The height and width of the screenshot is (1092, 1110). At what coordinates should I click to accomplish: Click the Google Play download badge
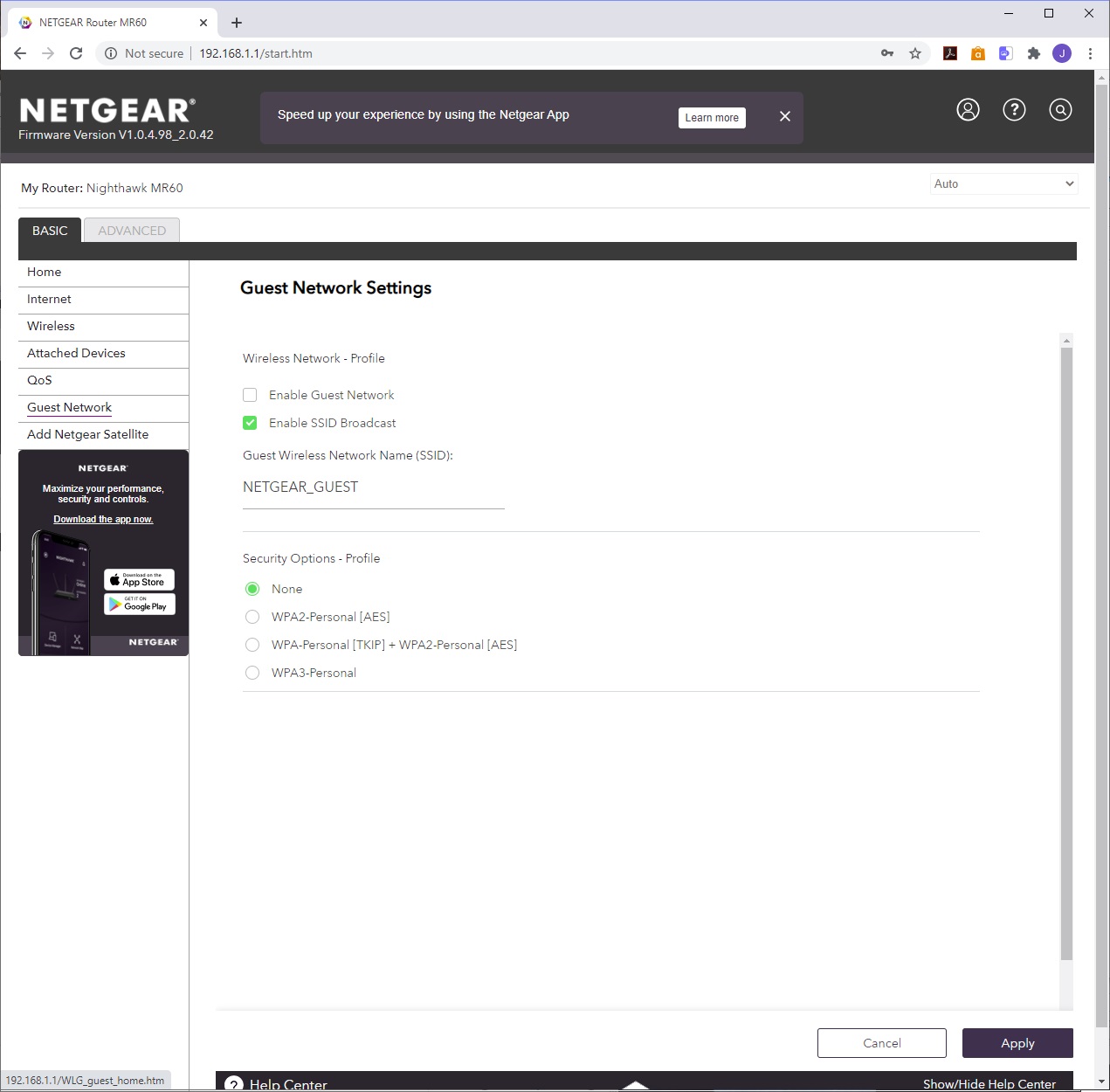(140, 605)
